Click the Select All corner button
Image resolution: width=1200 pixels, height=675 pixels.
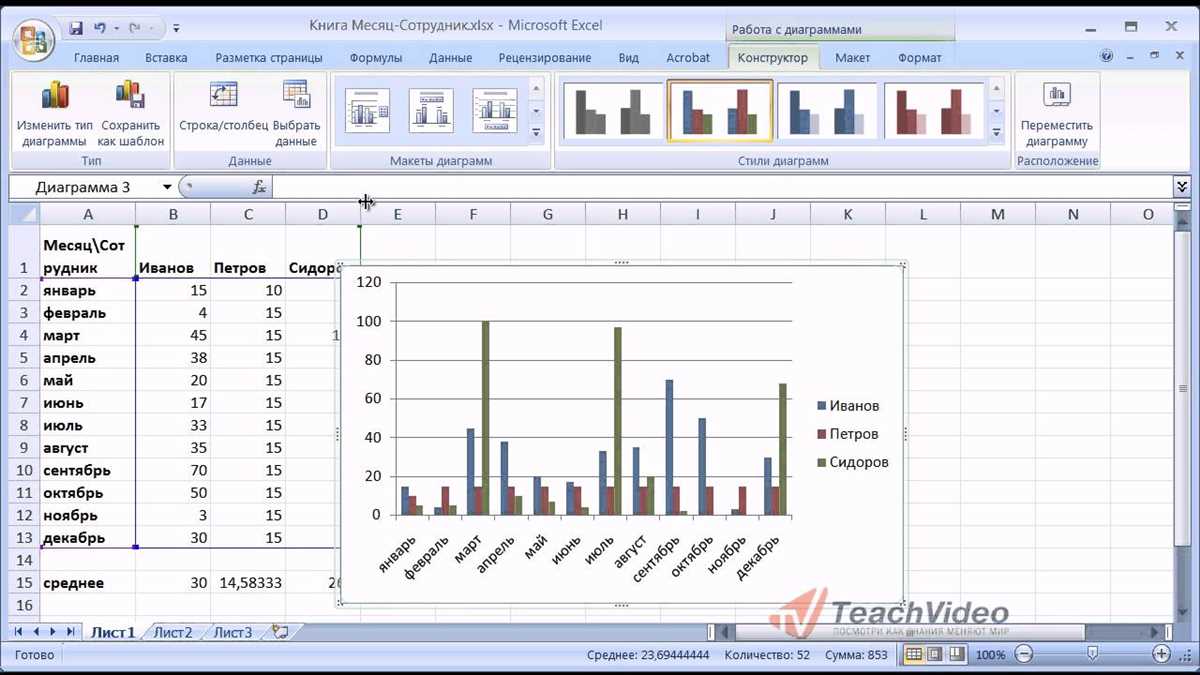pos(24,214)
